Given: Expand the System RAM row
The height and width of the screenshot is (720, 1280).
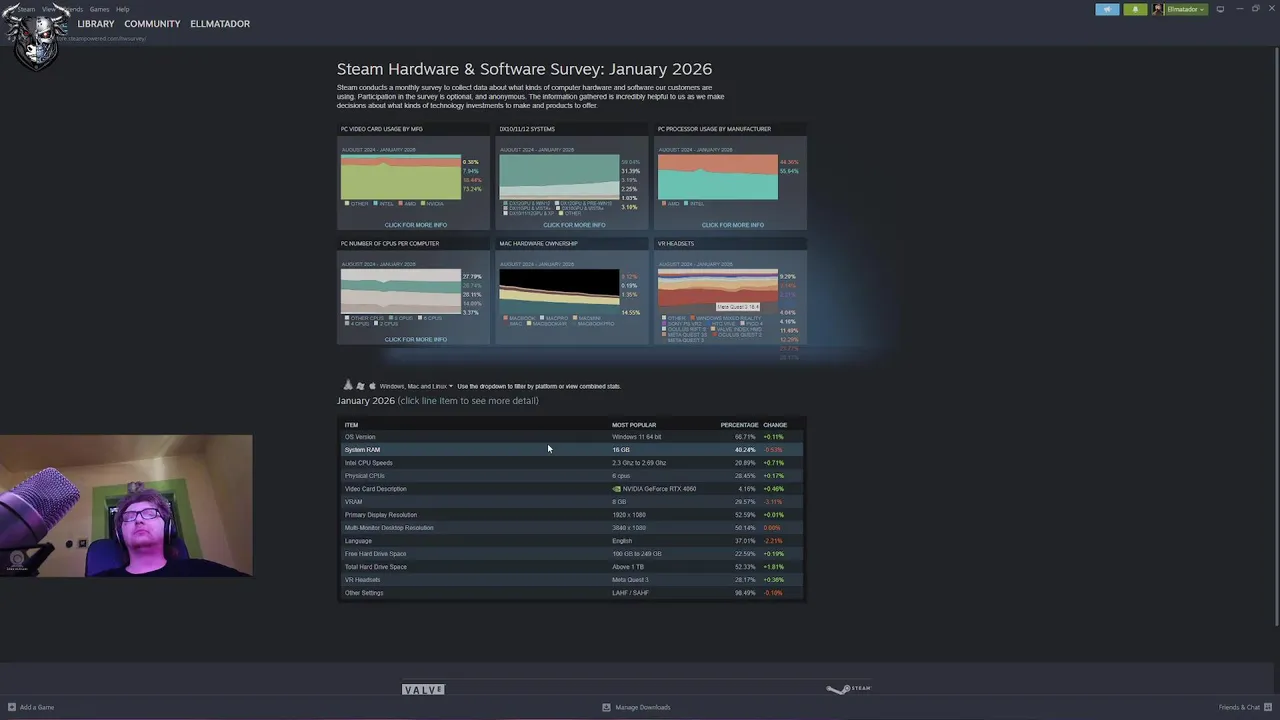Looking at the screenshot, I should [571, 450].
